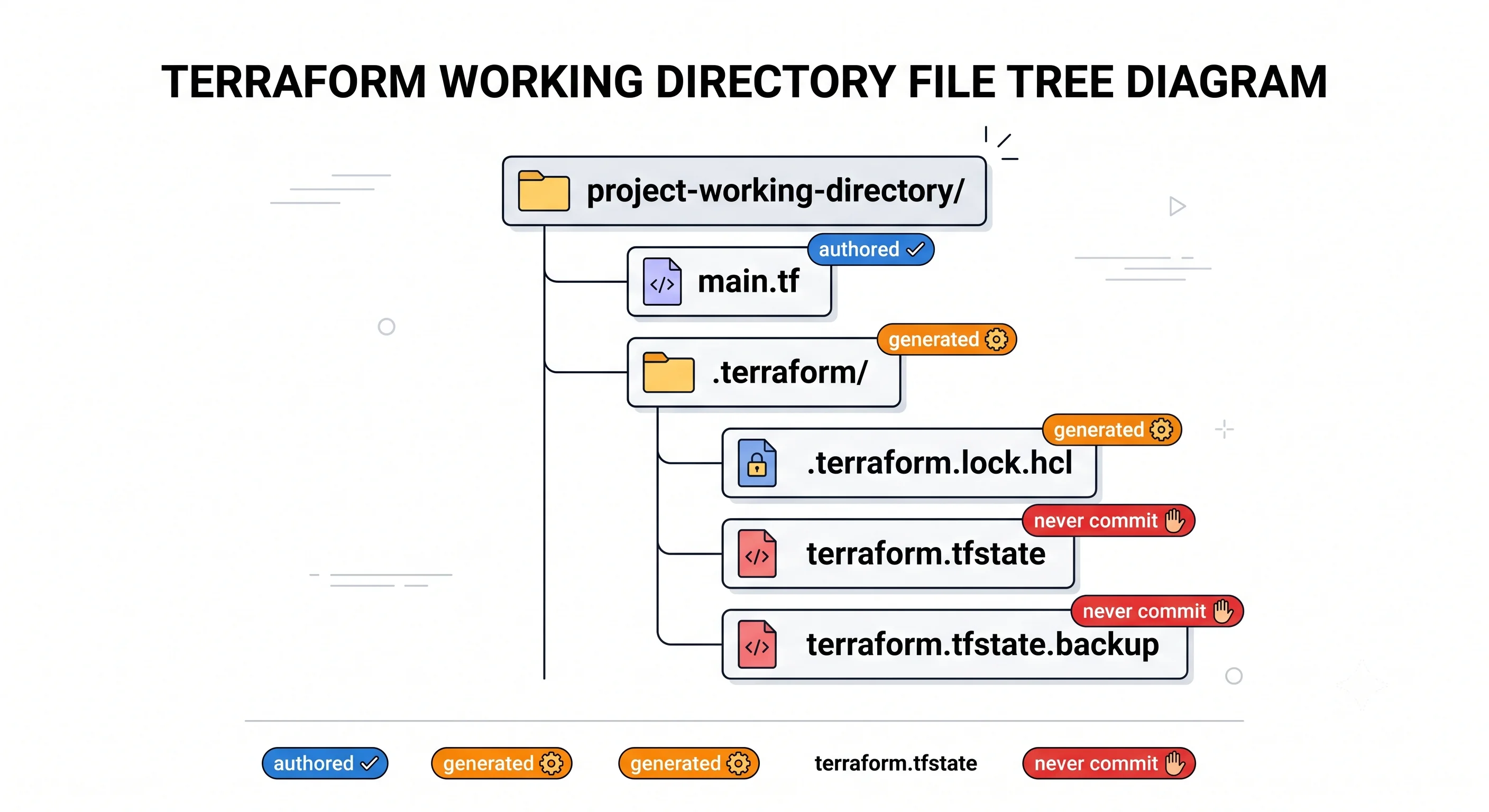The width and height of the screenshot is (1489, 812).
Task: Click the hand icon in the legend never commit badge
Action: (1175, 763)
